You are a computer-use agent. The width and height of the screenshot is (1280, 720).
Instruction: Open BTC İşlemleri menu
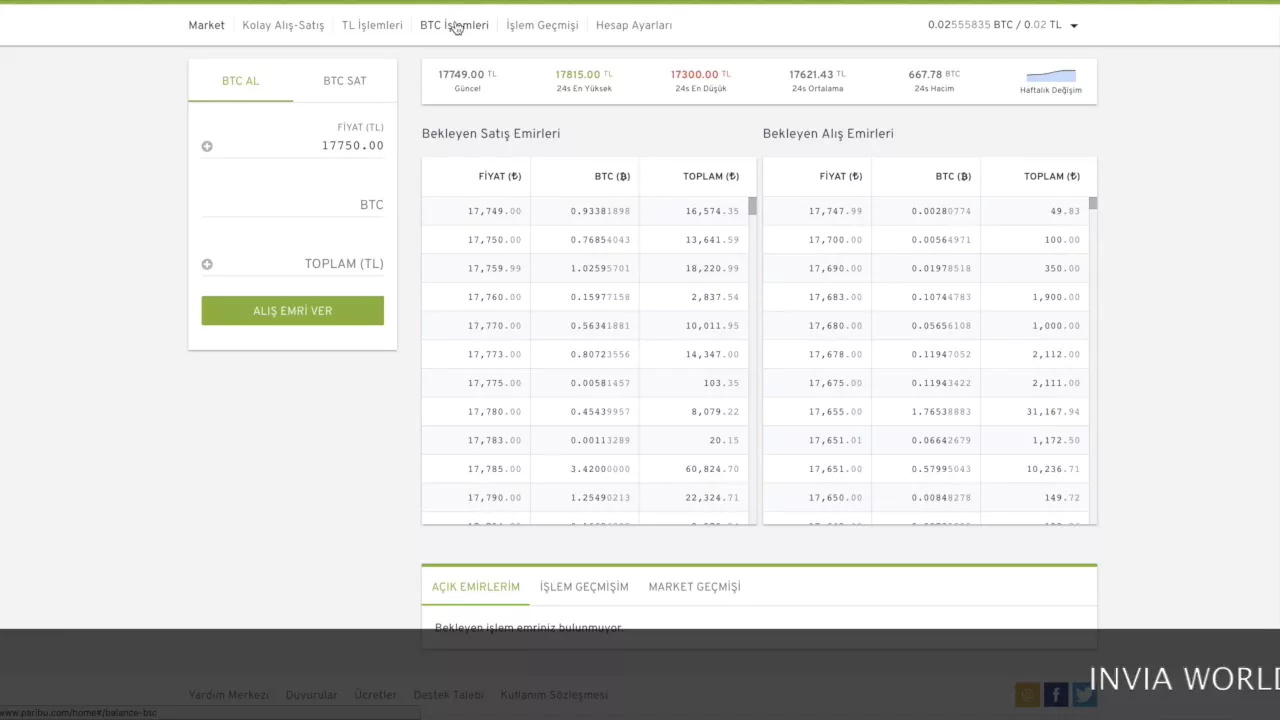(454, 25)
